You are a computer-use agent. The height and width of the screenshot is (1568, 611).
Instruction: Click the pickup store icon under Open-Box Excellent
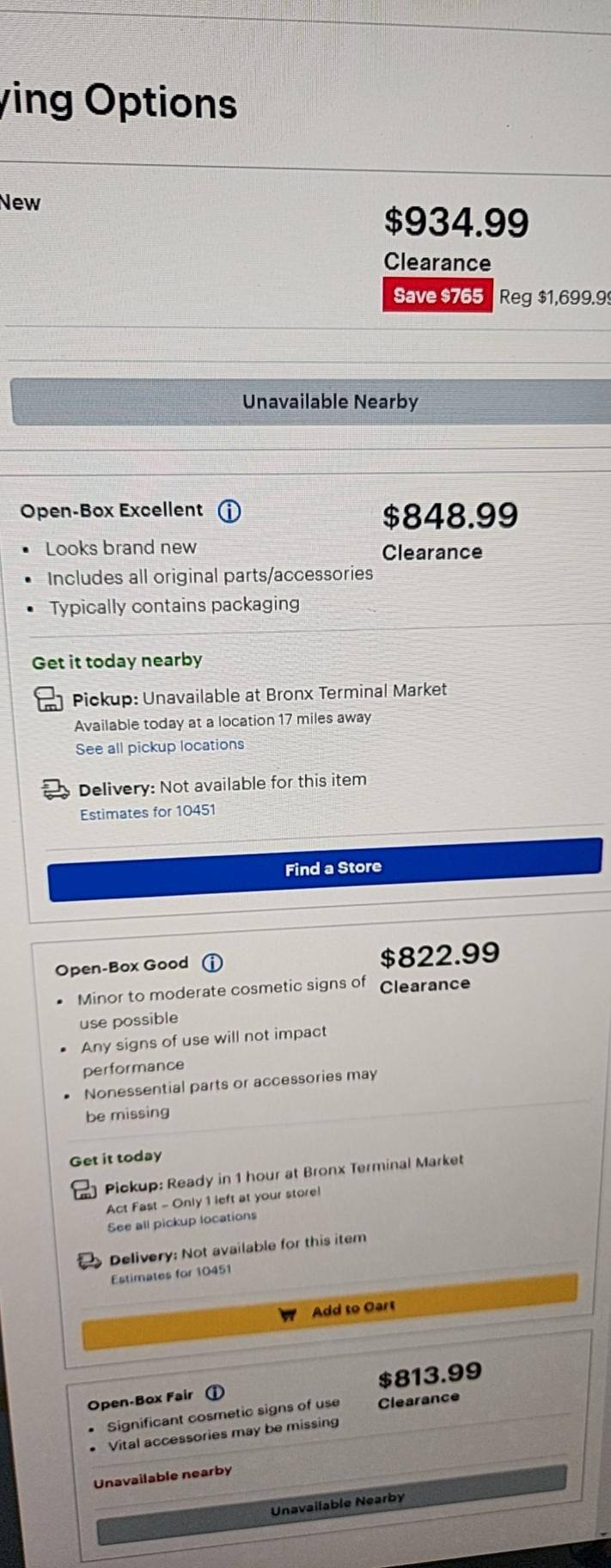(x=48, y=698)
